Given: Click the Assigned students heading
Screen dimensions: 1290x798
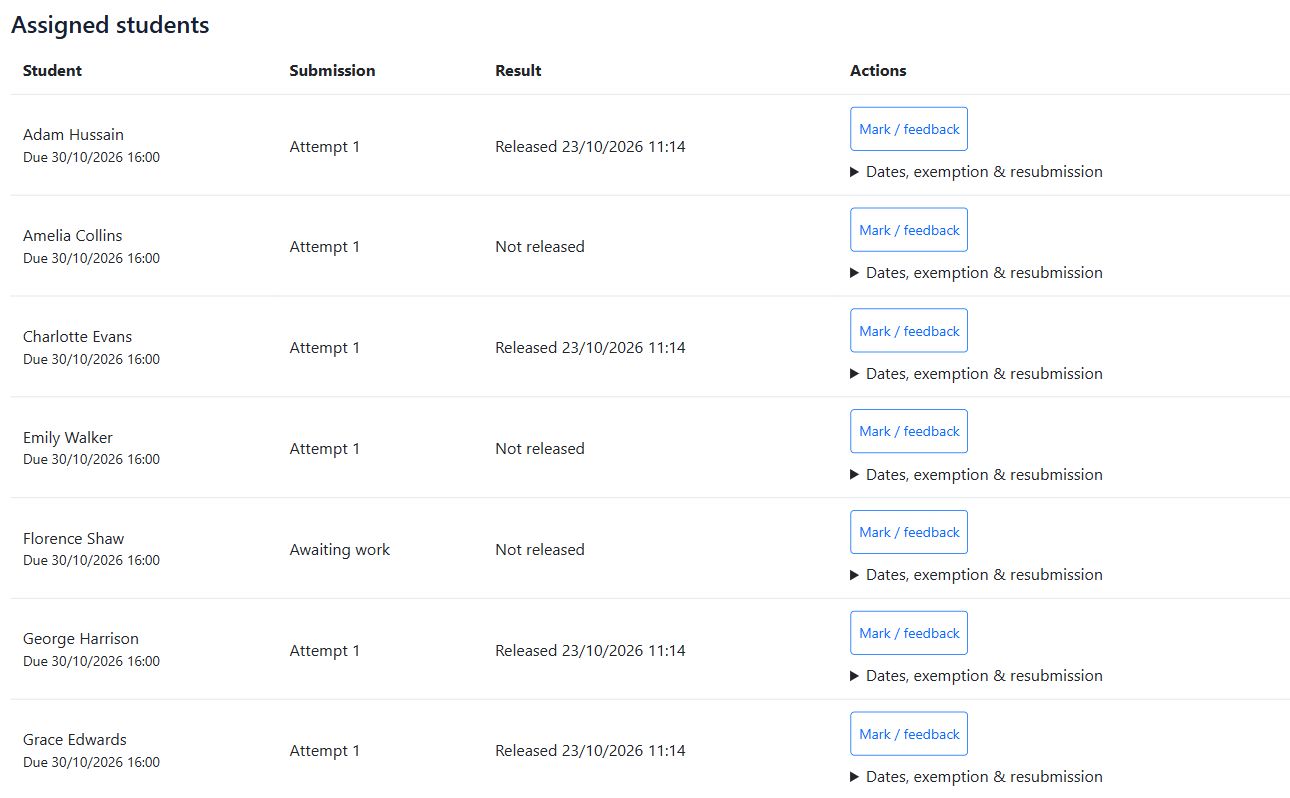Looking at the screenshot, I should [x=110, y=26].
